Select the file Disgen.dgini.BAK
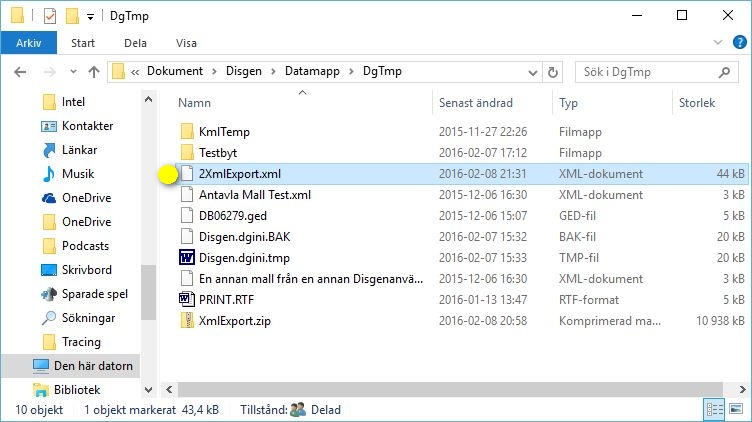 tap(245, 237)
